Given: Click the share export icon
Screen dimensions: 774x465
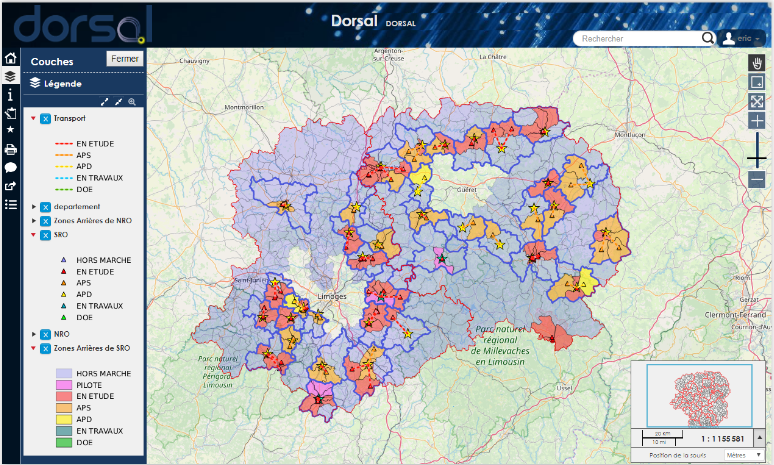Looking at the screenshot, I should [10, 186].
